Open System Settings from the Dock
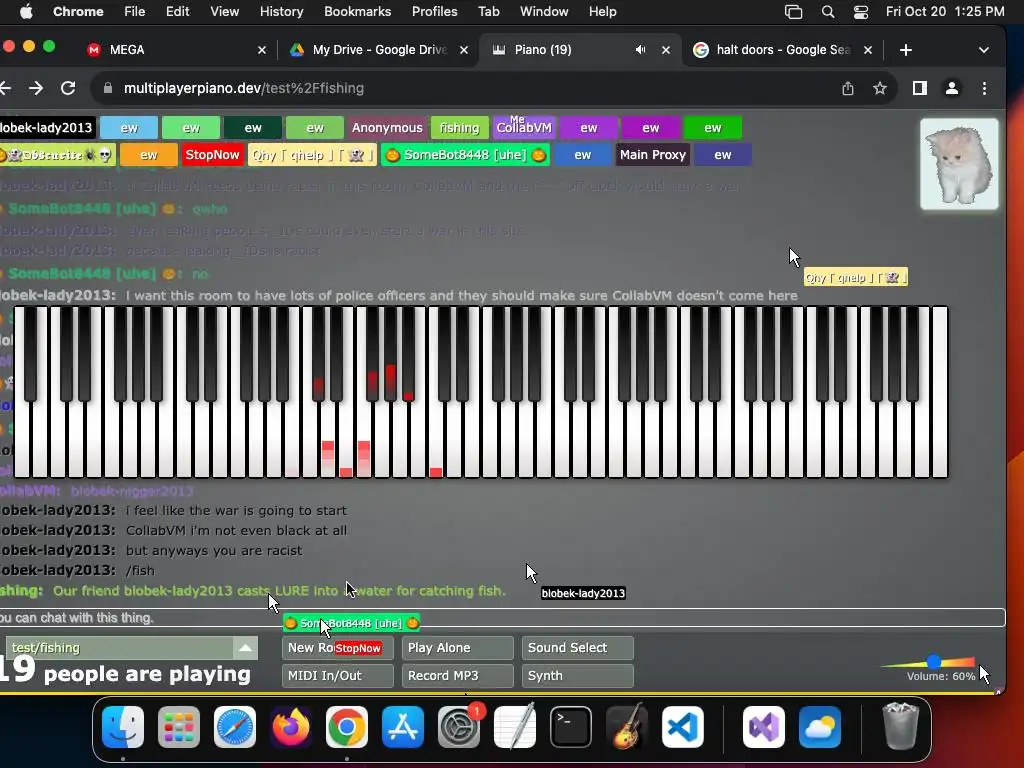Image resolution: width=1024 pixels, height=768 pixels. 458,726
